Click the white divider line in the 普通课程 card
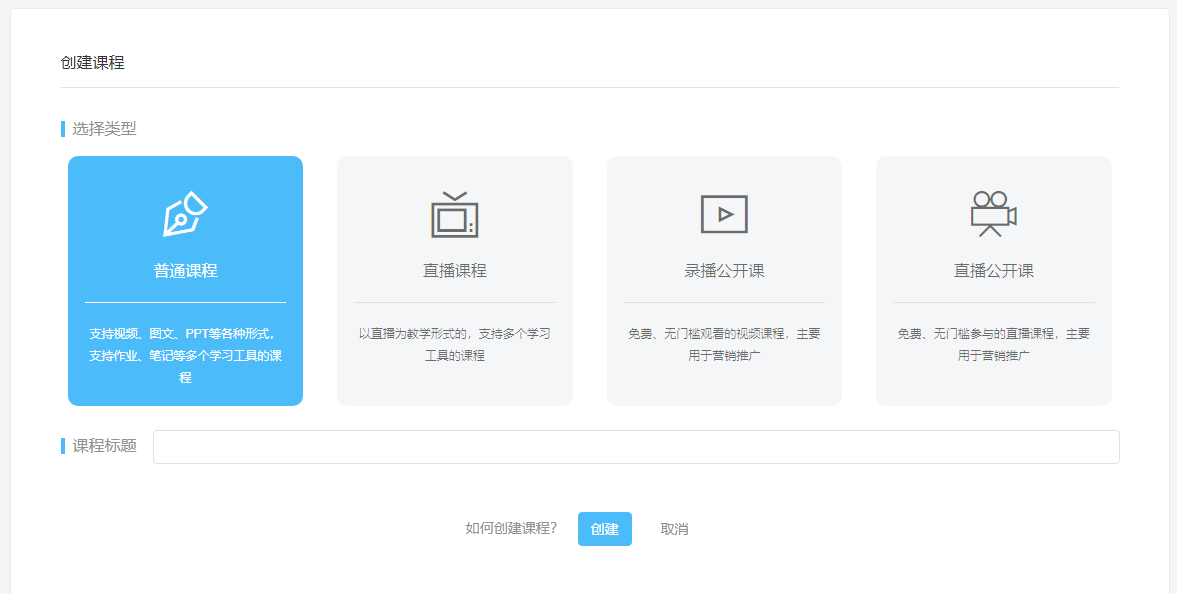Viewport: 1177px width, 594px height. [x=185, y=302]
